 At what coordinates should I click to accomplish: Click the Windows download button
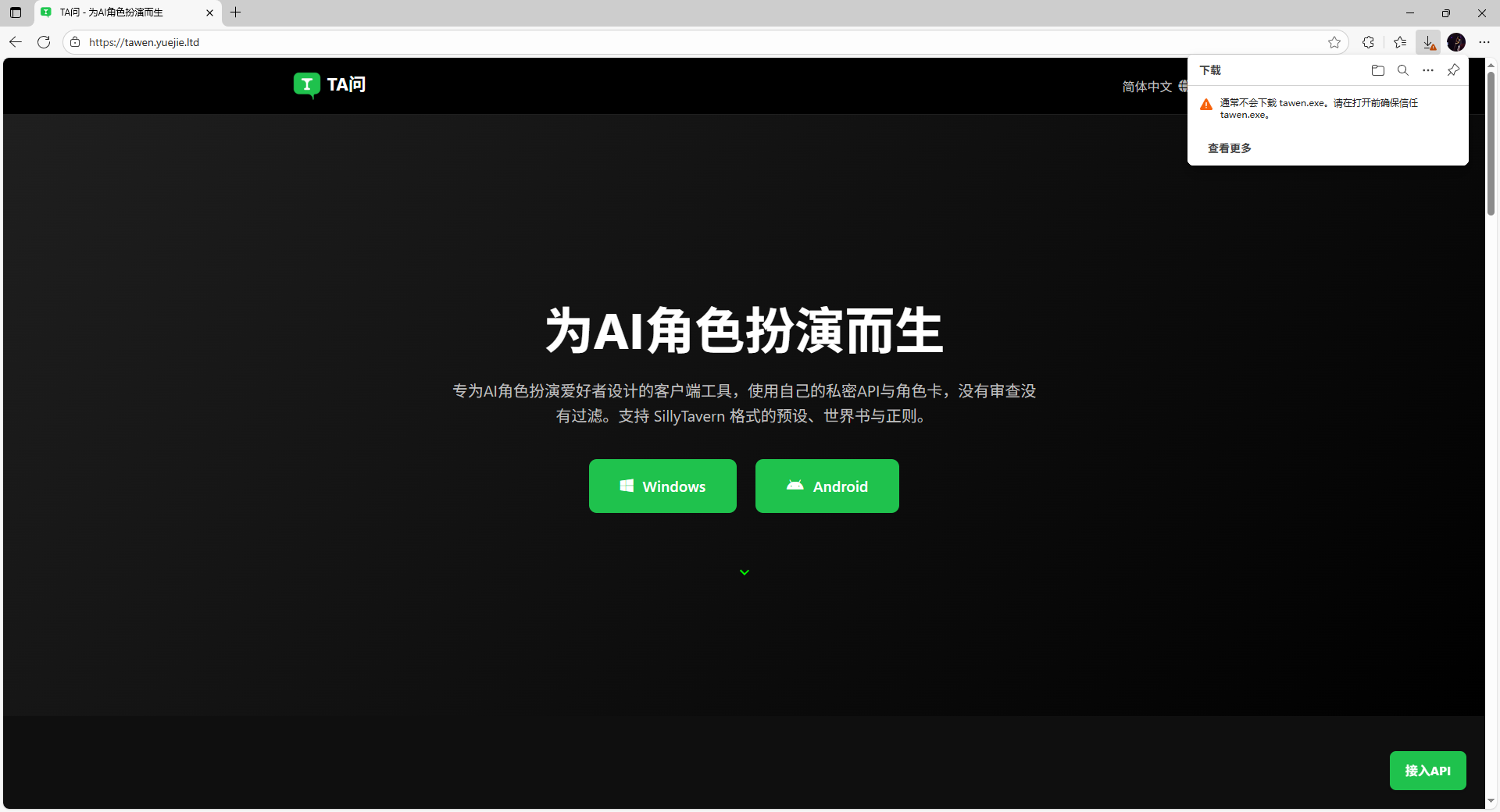coord(662,486)
